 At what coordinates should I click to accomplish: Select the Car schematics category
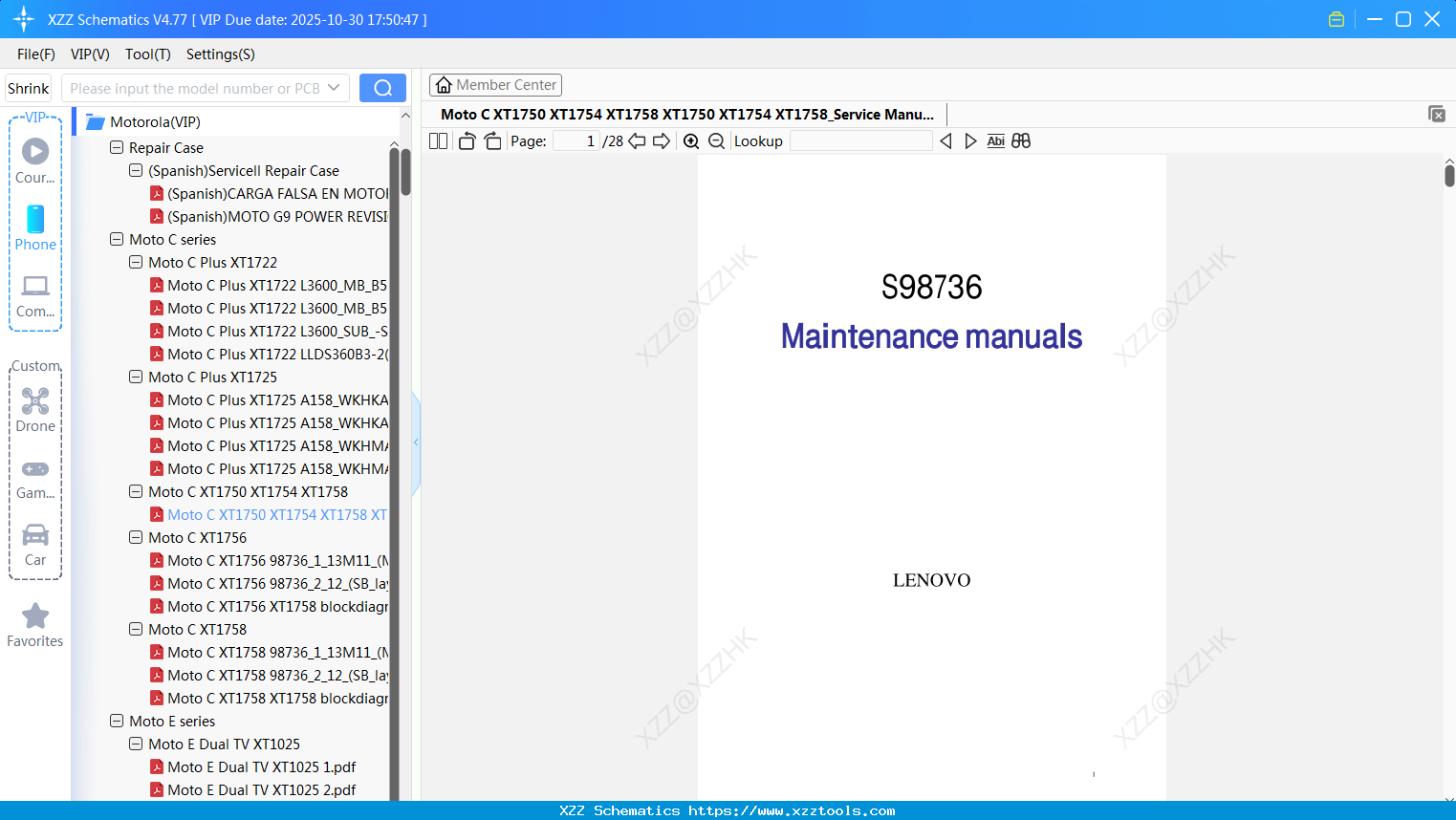pos(34,543)
